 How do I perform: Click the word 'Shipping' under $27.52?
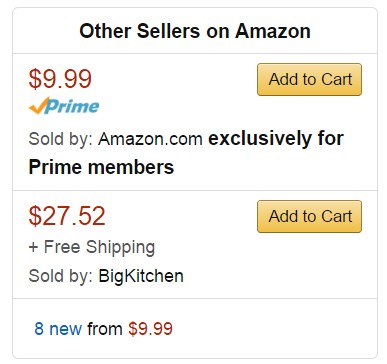(120, 248)
